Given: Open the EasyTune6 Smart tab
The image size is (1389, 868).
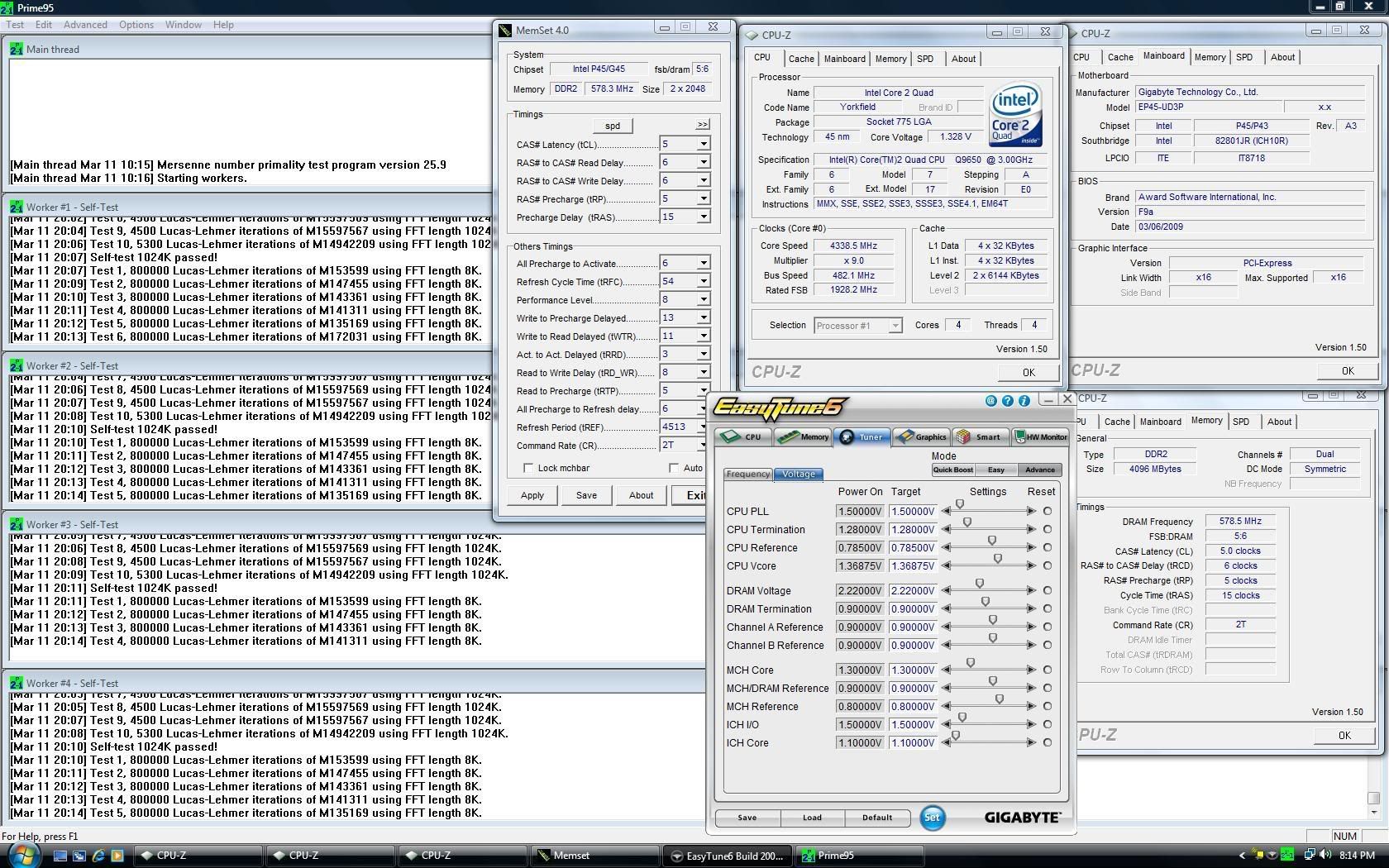Looking at the screenshot, I should coord(981,436).
